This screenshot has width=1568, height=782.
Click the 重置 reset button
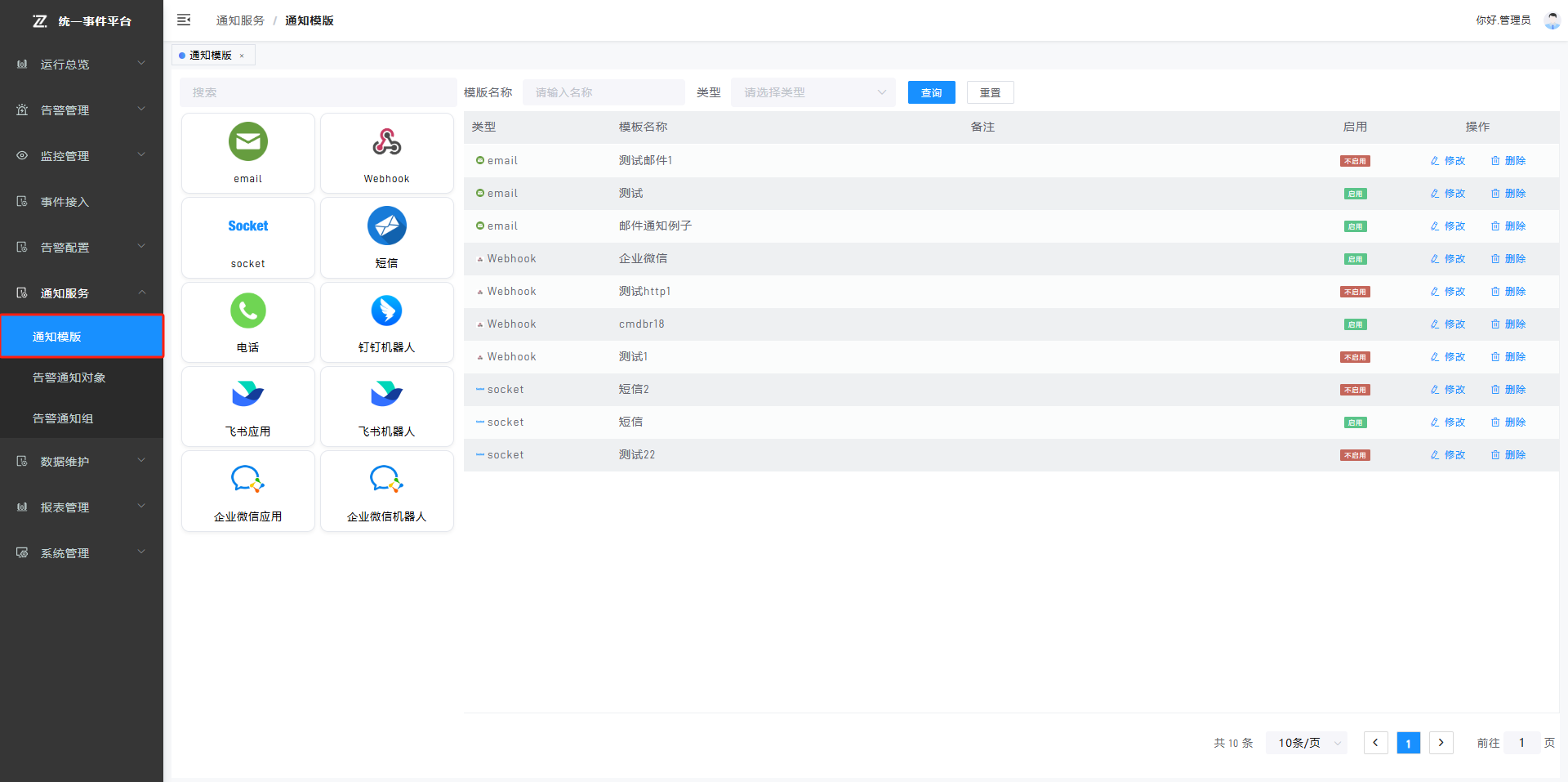(x=991, y=92)
